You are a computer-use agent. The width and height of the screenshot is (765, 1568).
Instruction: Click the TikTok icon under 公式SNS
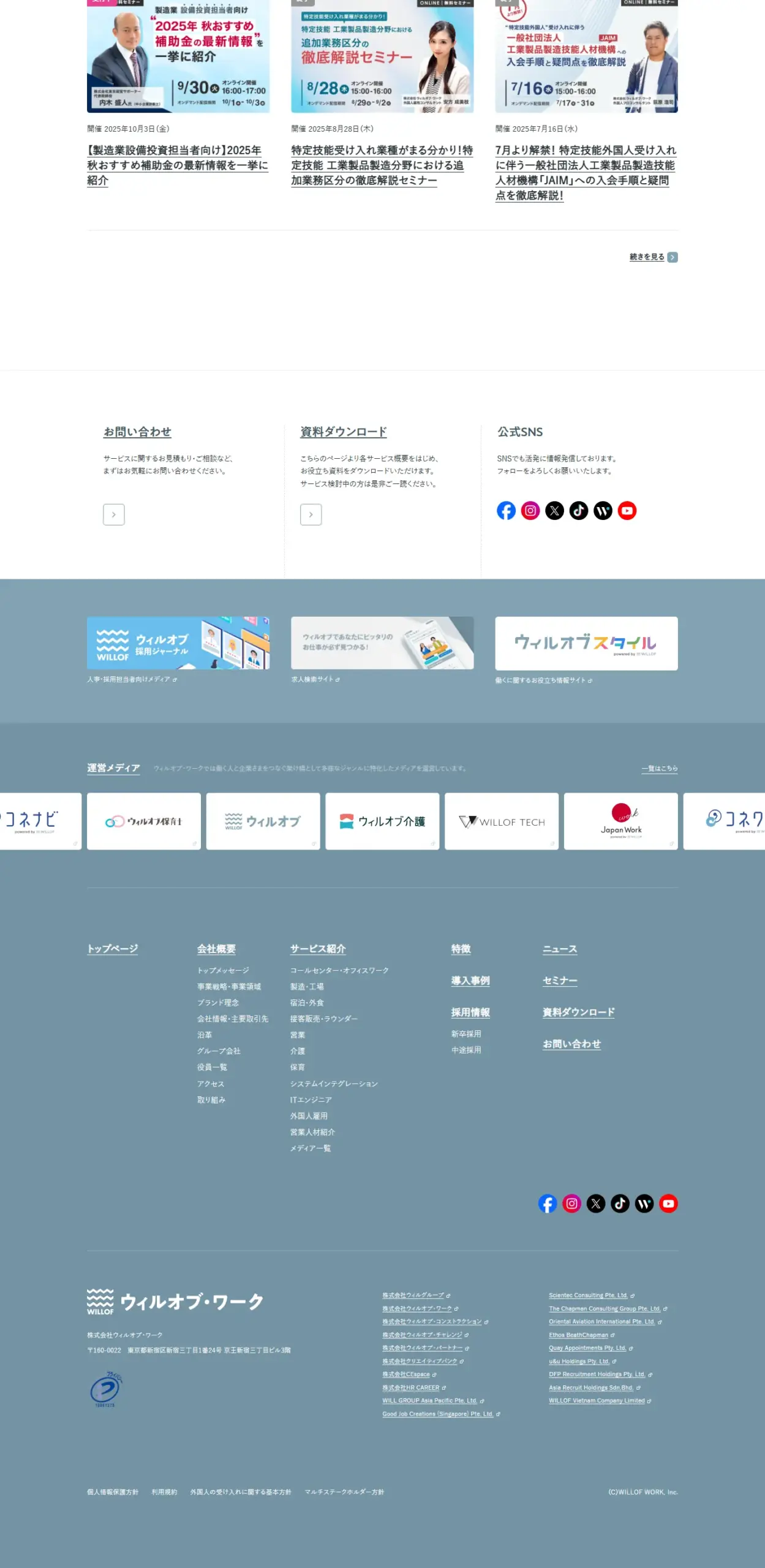coord(578,510)
